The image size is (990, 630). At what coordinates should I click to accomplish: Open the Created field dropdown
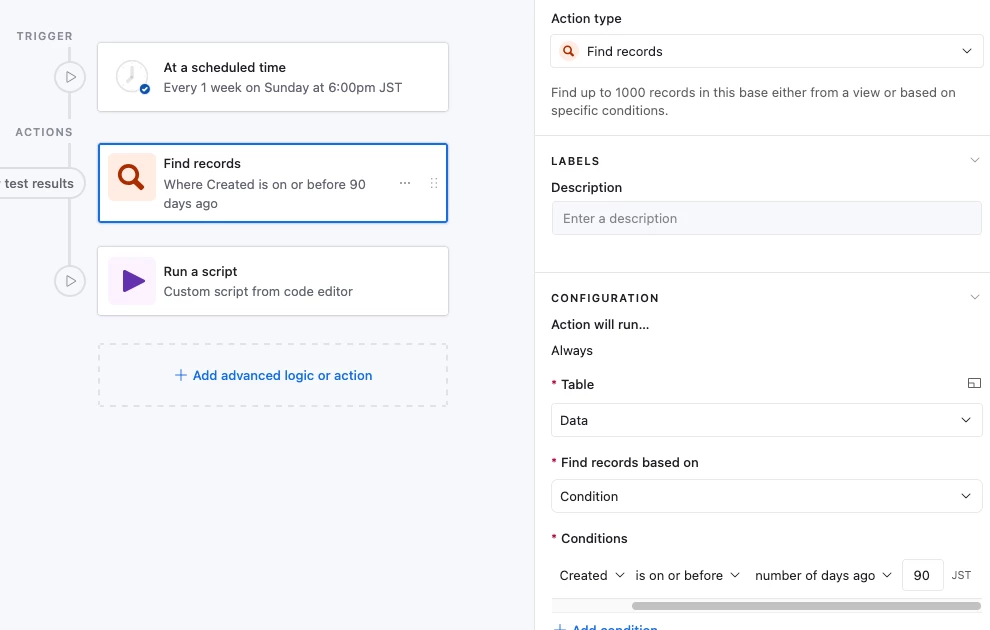point(592,575)
